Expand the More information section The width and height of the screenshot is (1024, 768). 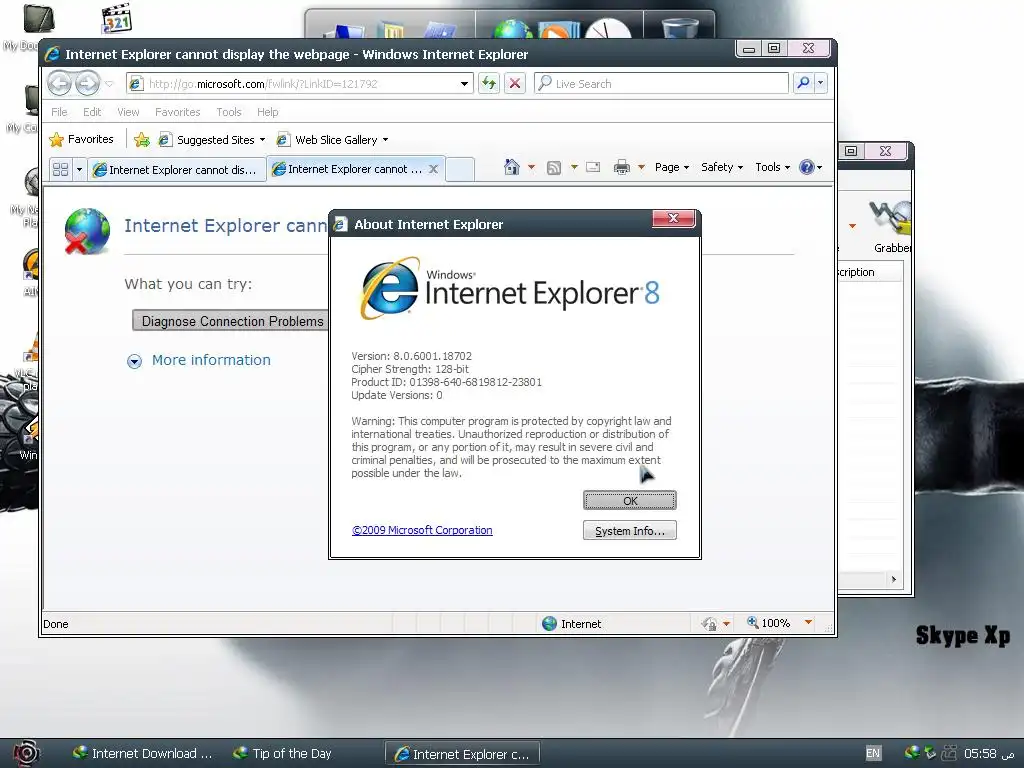pyautogui.click(x=199, y=360)
